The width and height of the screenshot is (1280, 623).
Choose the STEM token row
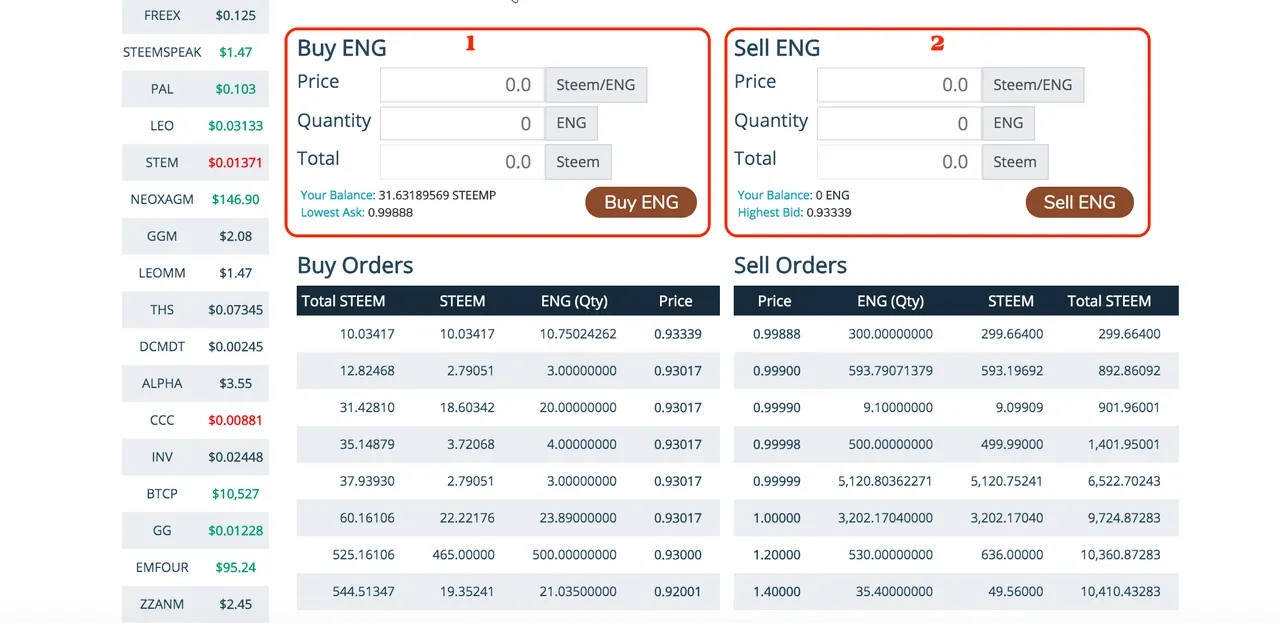pyautogui.click(x=195, y=162)
